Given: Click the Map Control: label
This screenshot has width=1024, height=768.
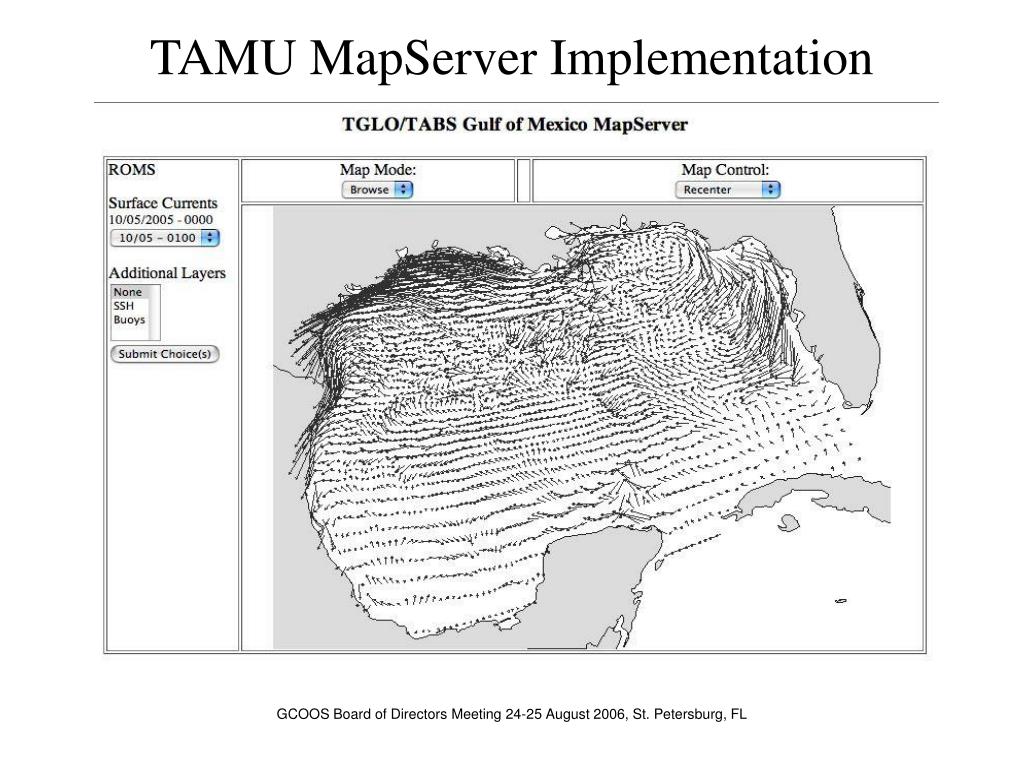Looking at the screenshot, I should point(726,170).
